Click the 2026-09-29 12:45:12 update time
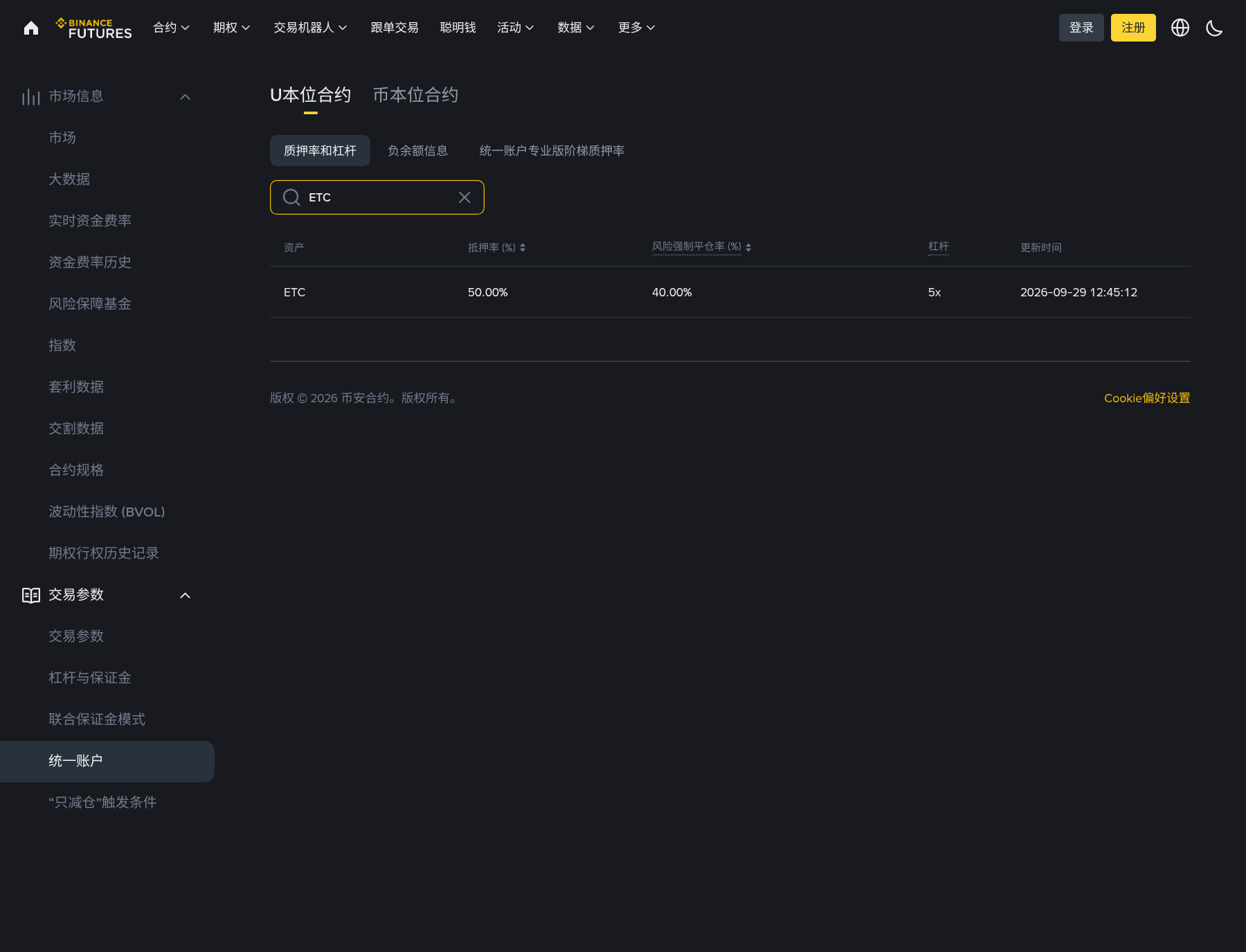Image resolution: width=1246 pixels, height=952 pixels. tap(1078, 292)
